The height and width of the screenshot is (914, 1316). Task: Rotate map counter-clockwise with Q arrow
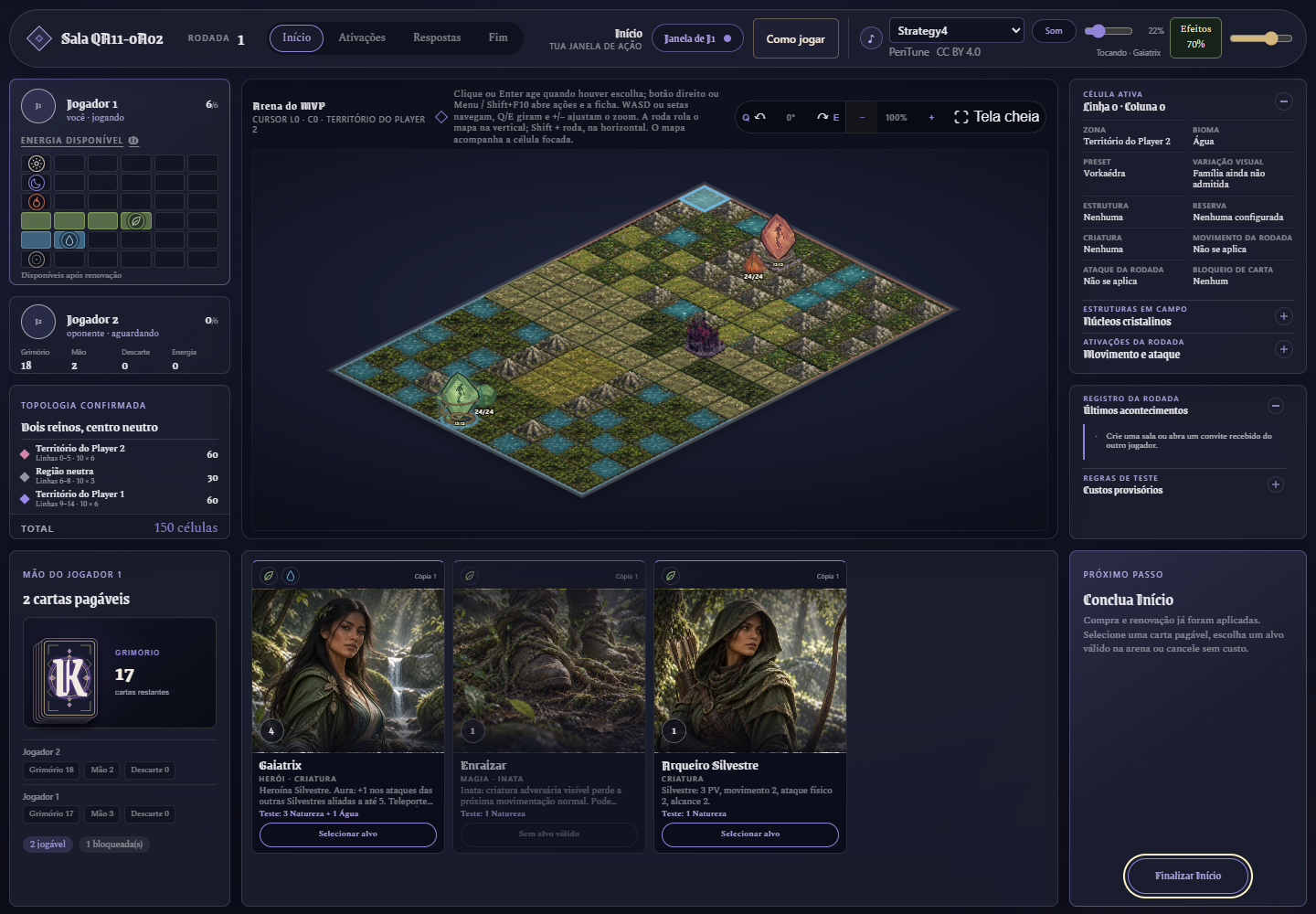point(754,117)
